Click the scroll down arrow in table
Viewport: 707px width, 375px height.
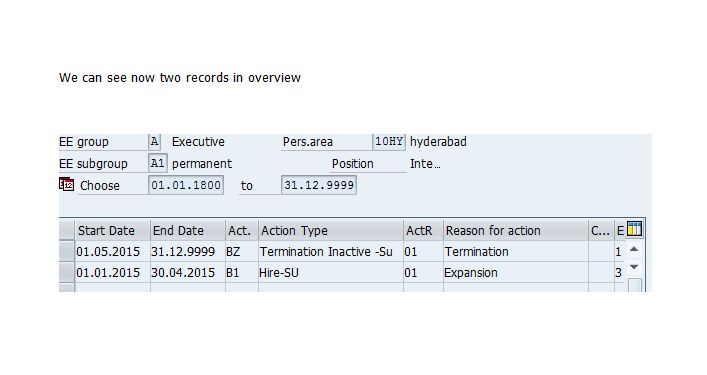[634, 267]
